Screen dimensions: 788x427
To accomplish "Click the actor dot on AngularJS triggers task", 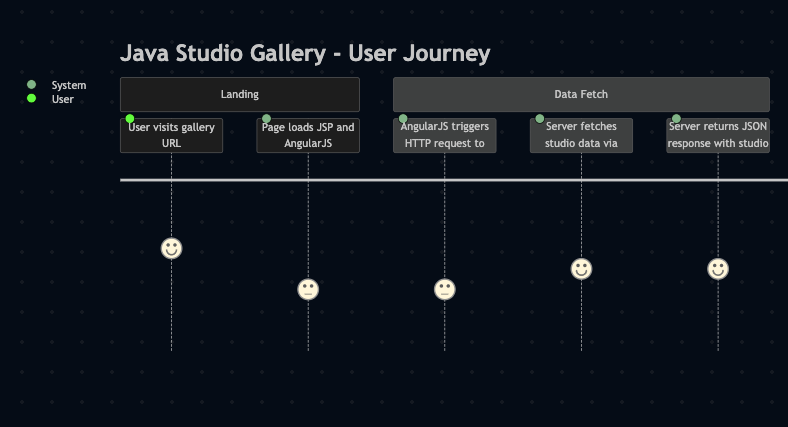I will [x=403, y=119].
